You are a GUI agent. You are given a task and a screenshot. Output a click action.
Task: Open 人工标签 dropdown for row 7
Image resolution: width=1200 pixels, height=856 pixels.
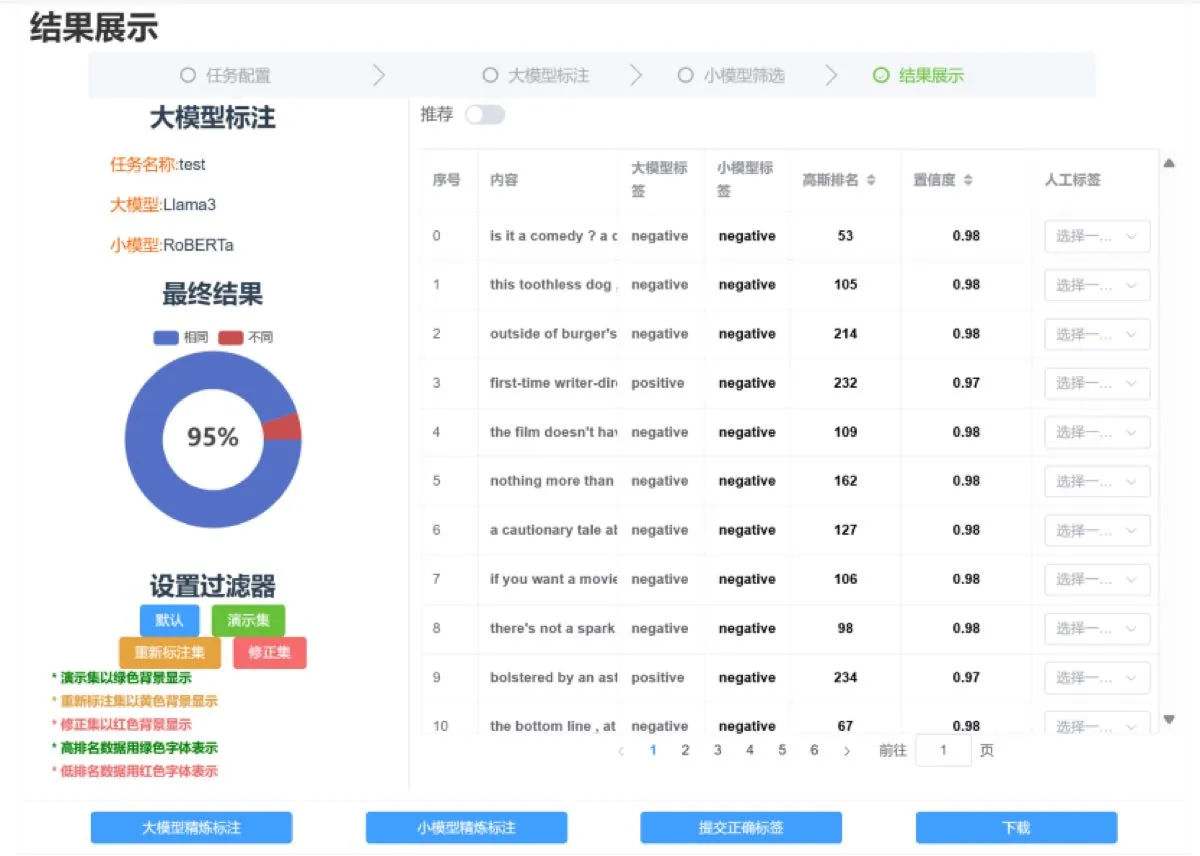1097,579
